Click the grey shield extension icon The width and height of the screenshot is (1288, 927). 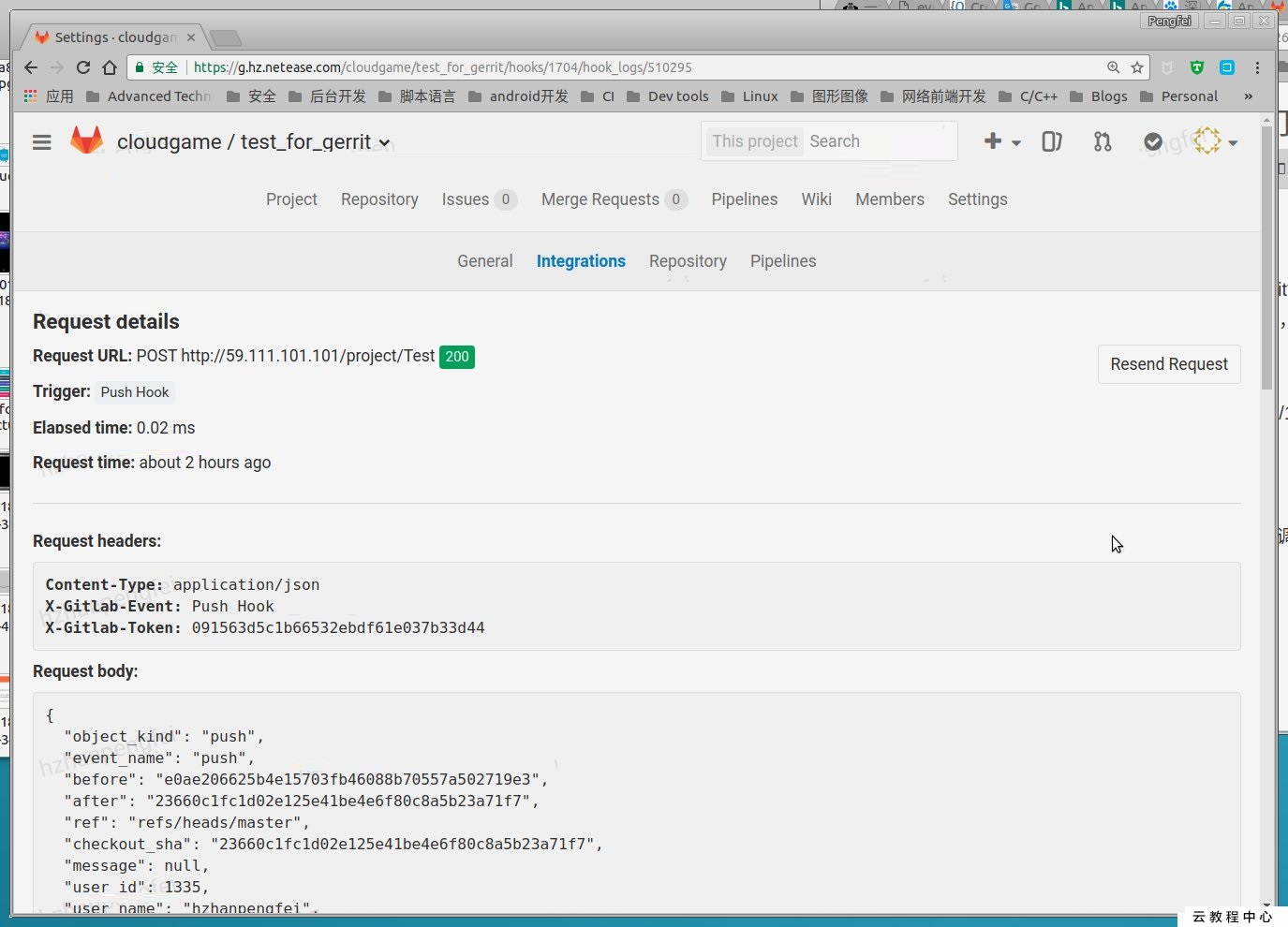tap(1167, 67)
